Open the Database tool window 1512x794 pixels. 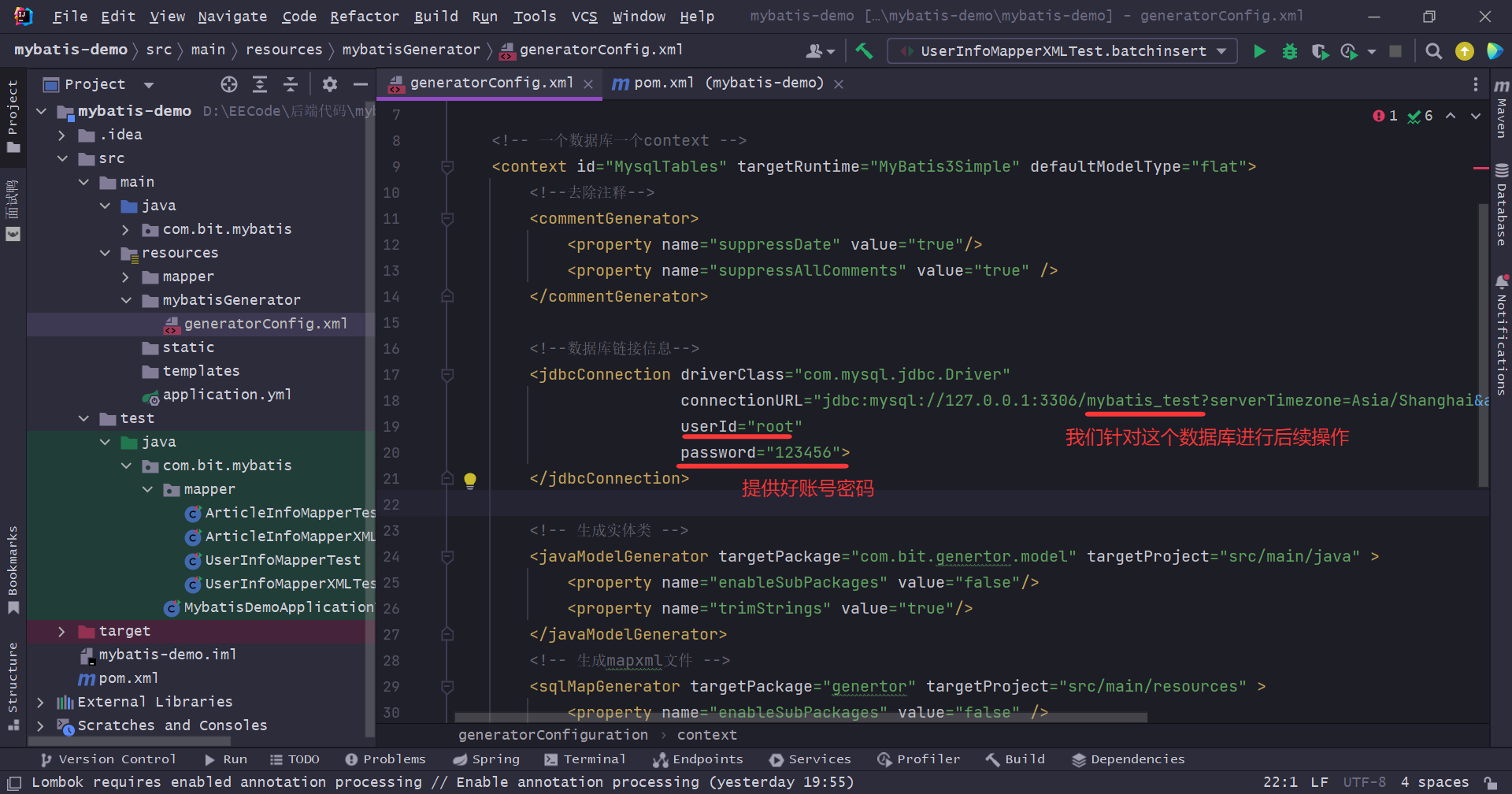coord(1501,205)
